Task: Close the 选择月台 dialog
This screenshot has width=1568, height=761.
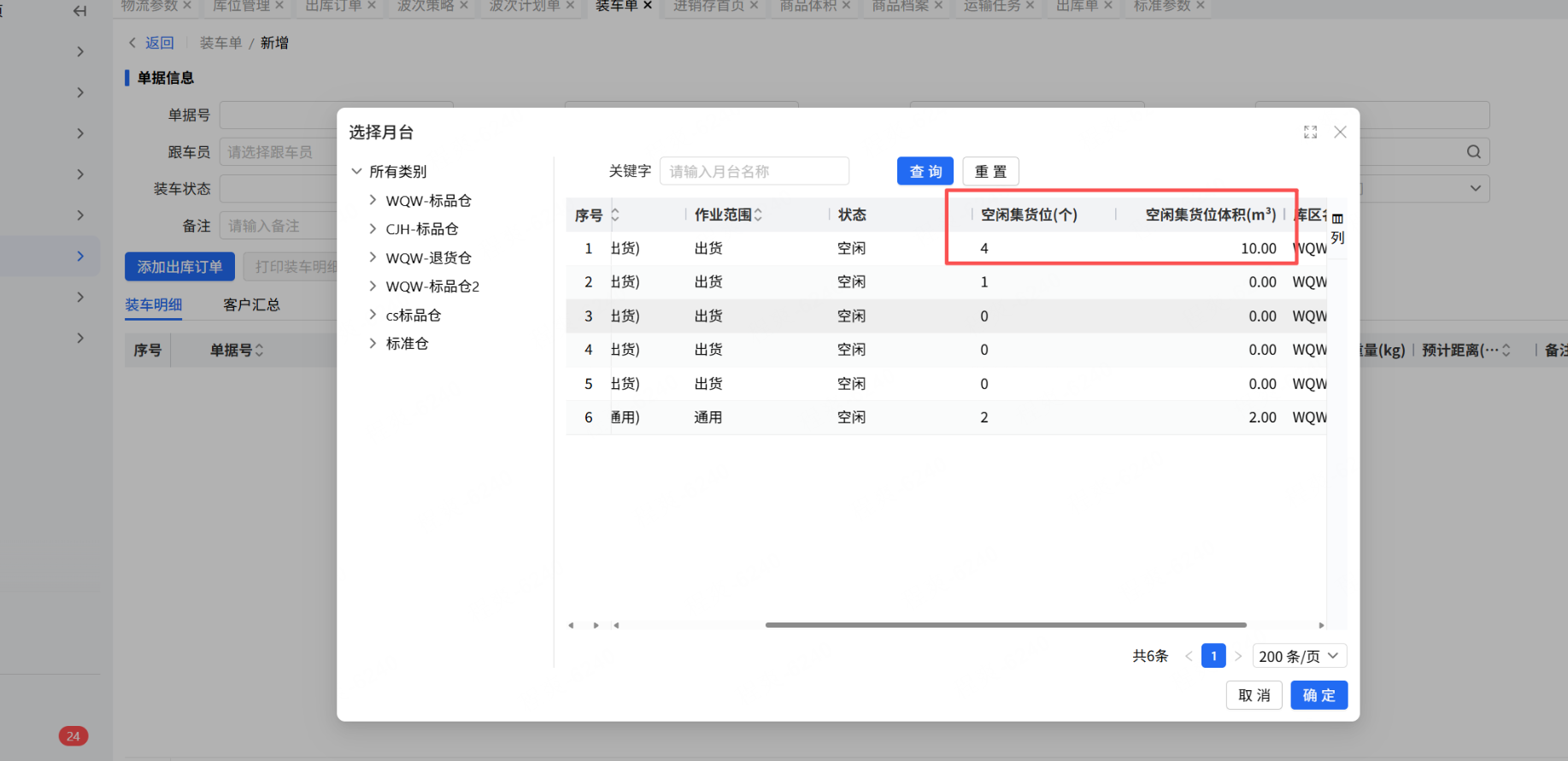Action: pos(1340,133)
